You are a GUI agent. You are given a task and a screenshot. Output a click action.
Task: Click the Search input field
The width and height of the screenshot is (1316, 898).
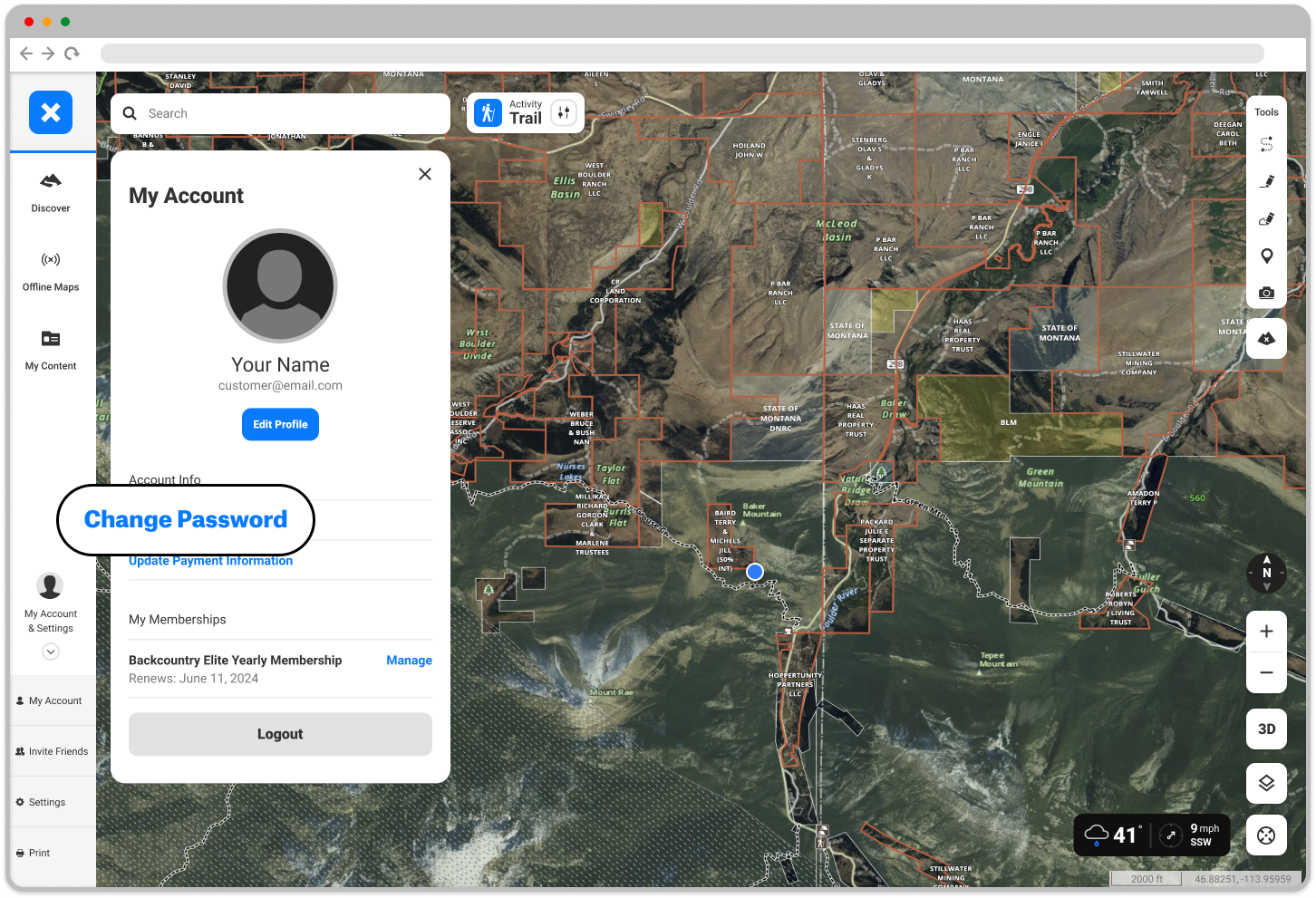[280, 113]
